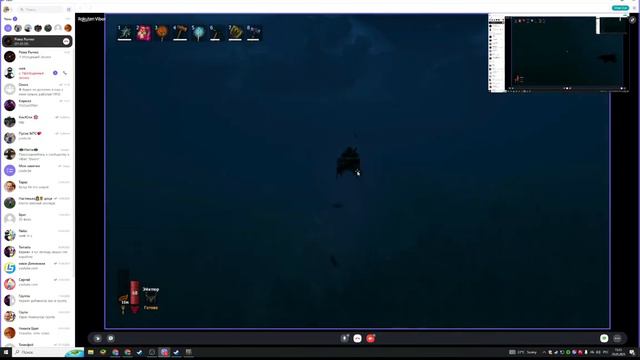Open File Explorer from the taskbar
Screen dimensions: 640x360
tap(91, 352)
